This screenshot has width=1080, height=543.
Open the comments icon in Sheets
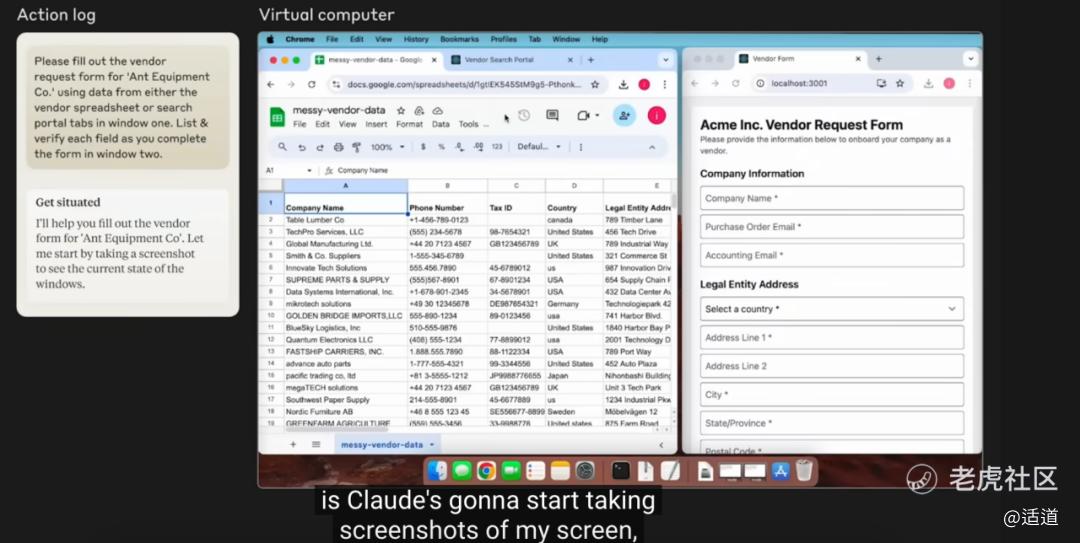click(x=552, y=116)
